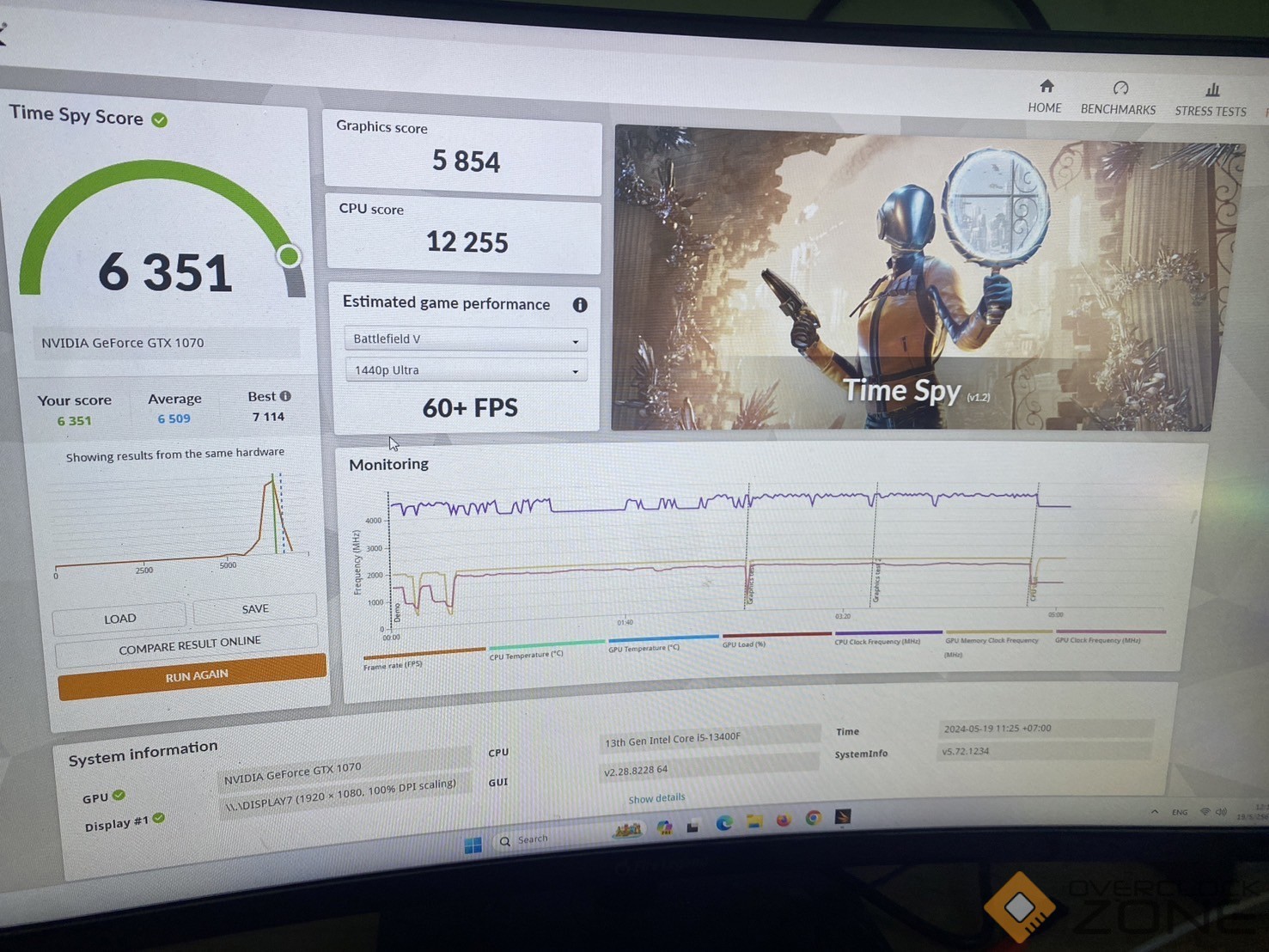Open the Copilot icon in the taskbar
Image resolution: width=1269 pixels, height=952 pixels.
(x=664, y=828)
